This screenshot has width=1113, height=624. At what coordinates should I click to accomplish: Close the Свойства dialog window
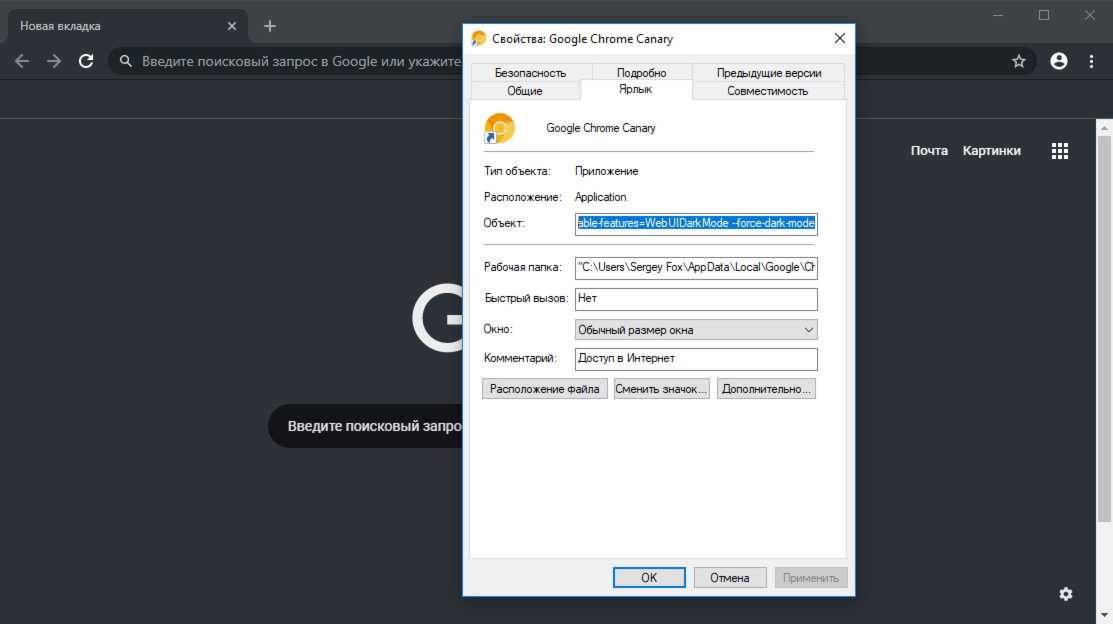840,38
